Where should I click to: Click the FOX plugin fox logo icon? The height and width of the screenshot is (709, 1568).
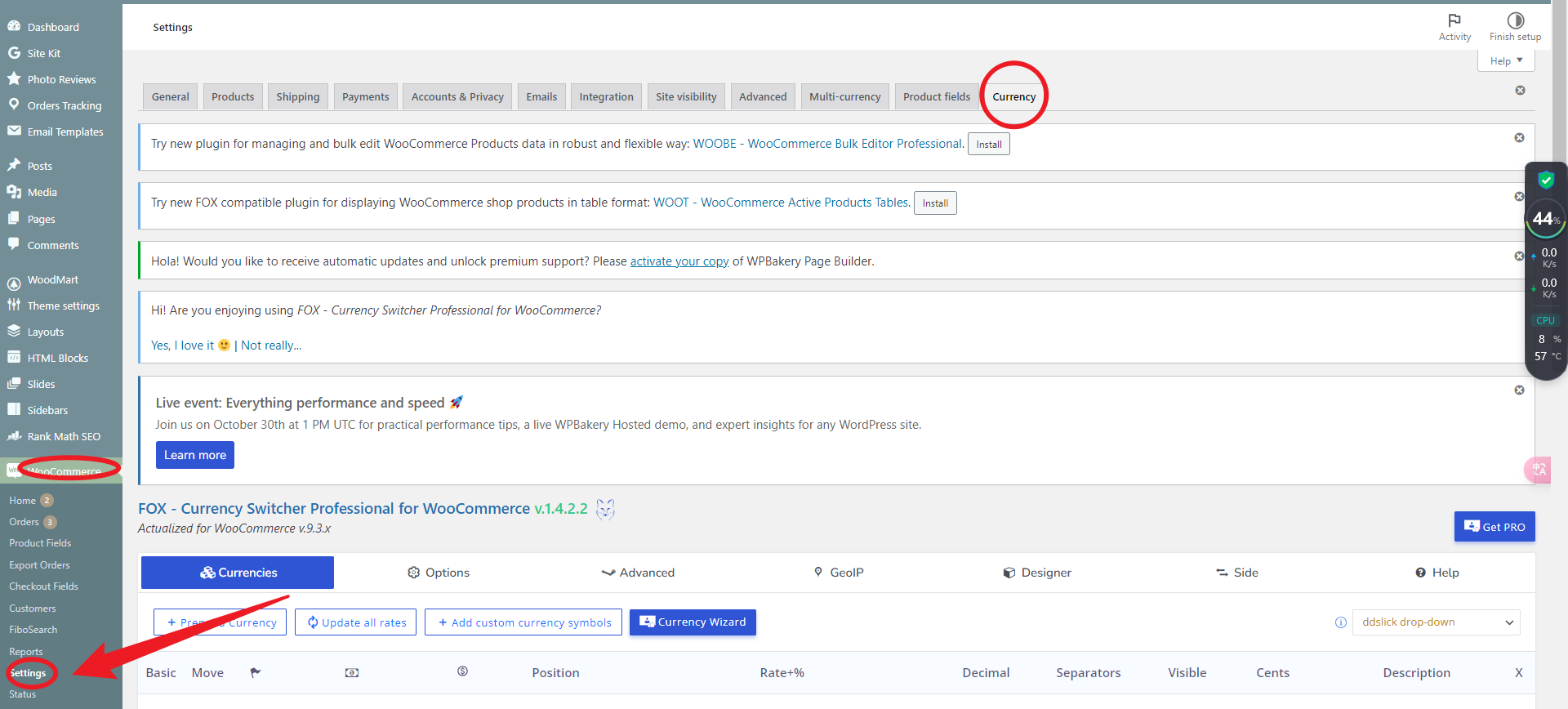click(x=605, y=509)
